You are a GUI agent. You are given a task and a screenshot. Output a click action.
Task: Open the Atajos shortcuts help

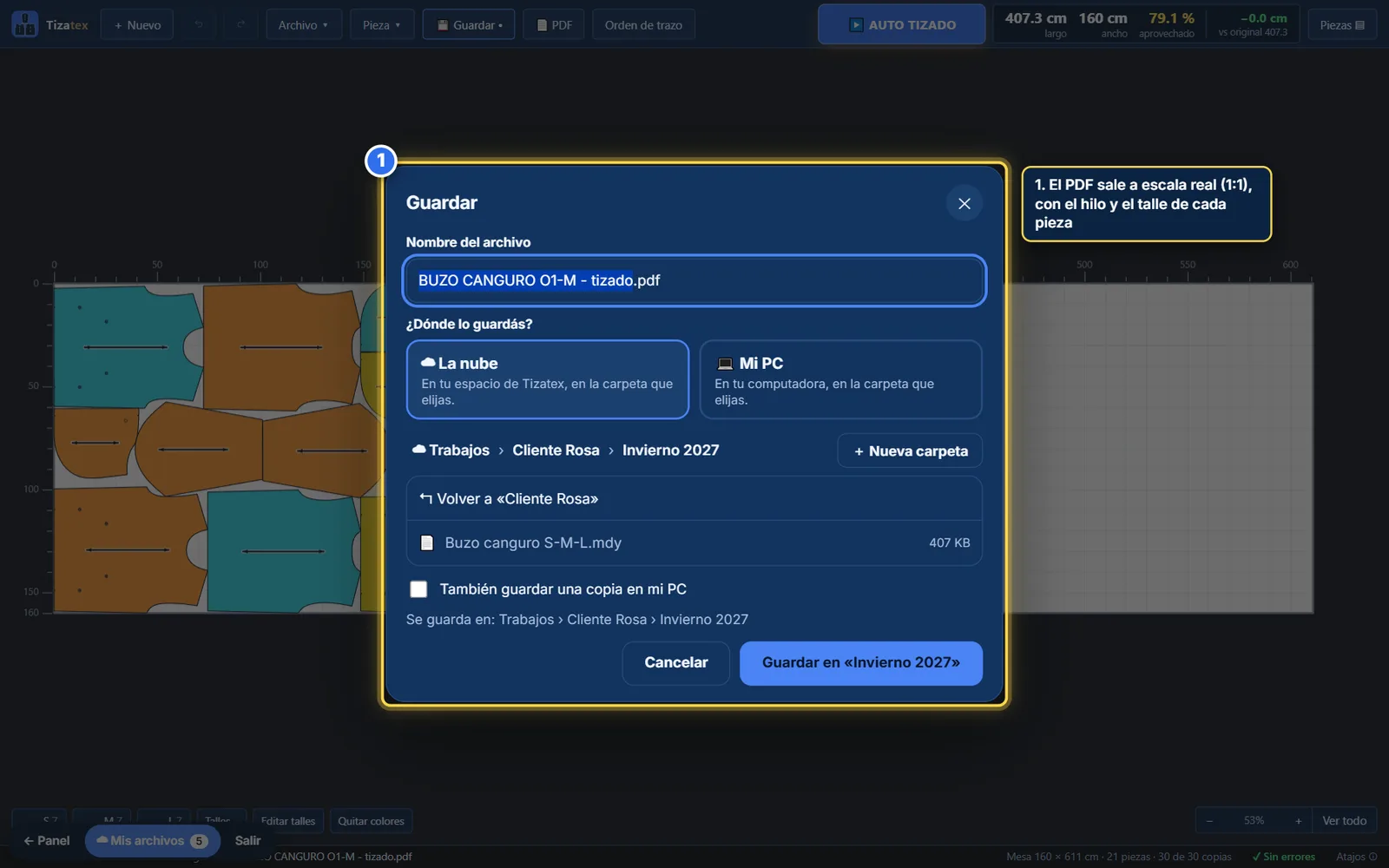pos(1356,857)
